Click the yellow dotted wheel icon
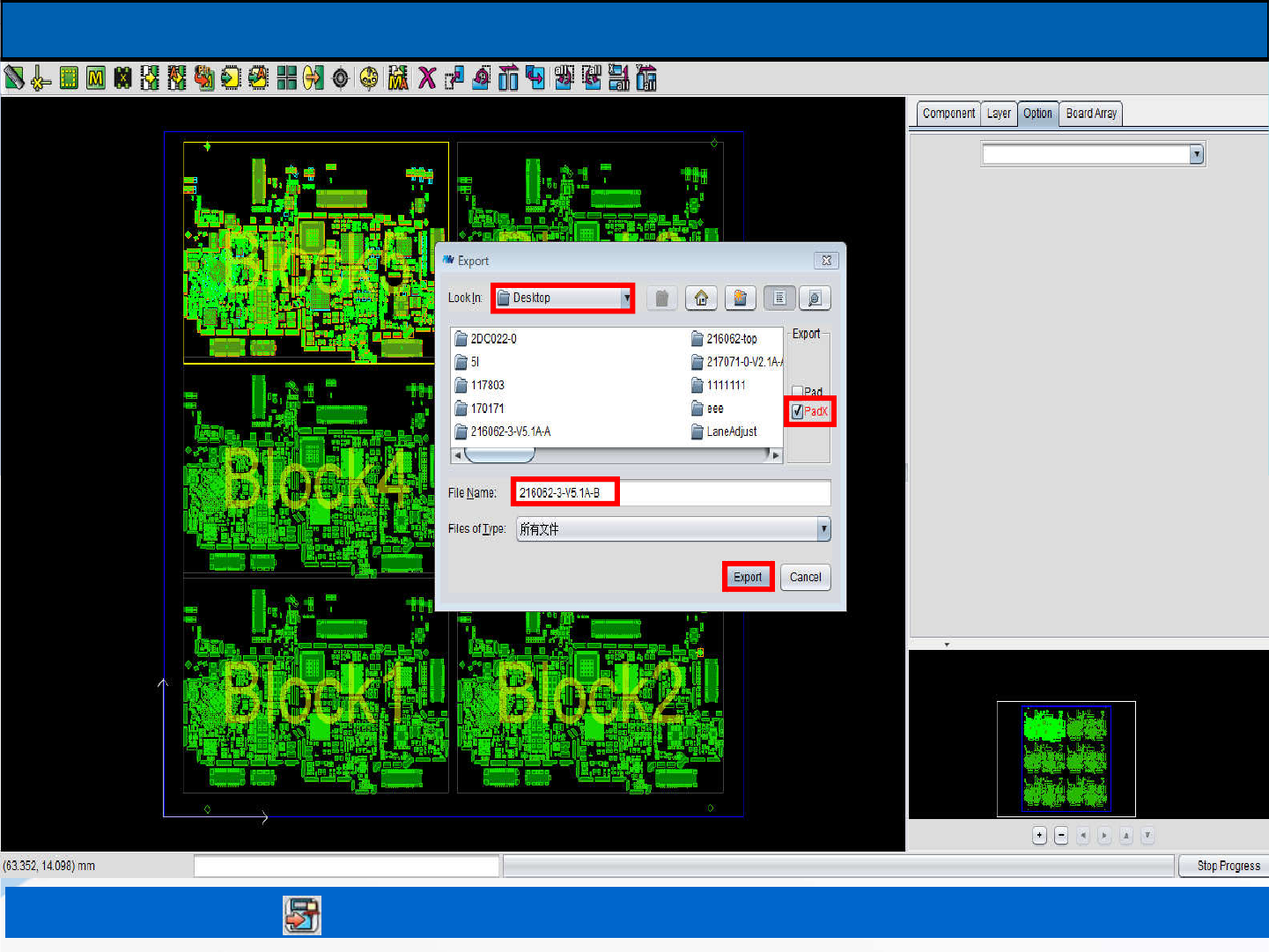Image resolution: width=1269 pixels, height=952 pixels. [369, 78]
